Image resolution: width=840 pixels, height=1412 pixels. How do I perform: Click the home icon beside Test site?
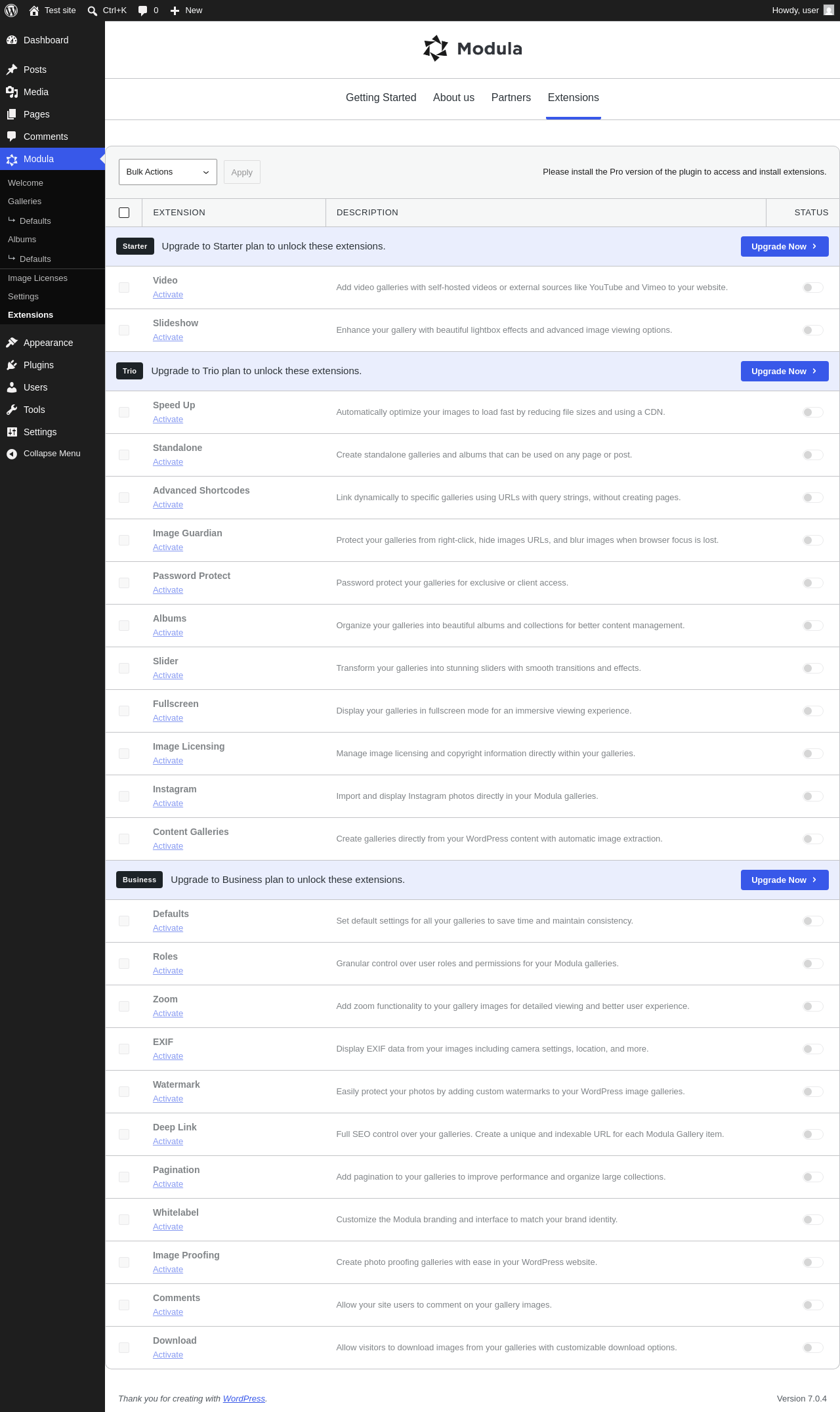pyautogui.click(x=34, y=11)
